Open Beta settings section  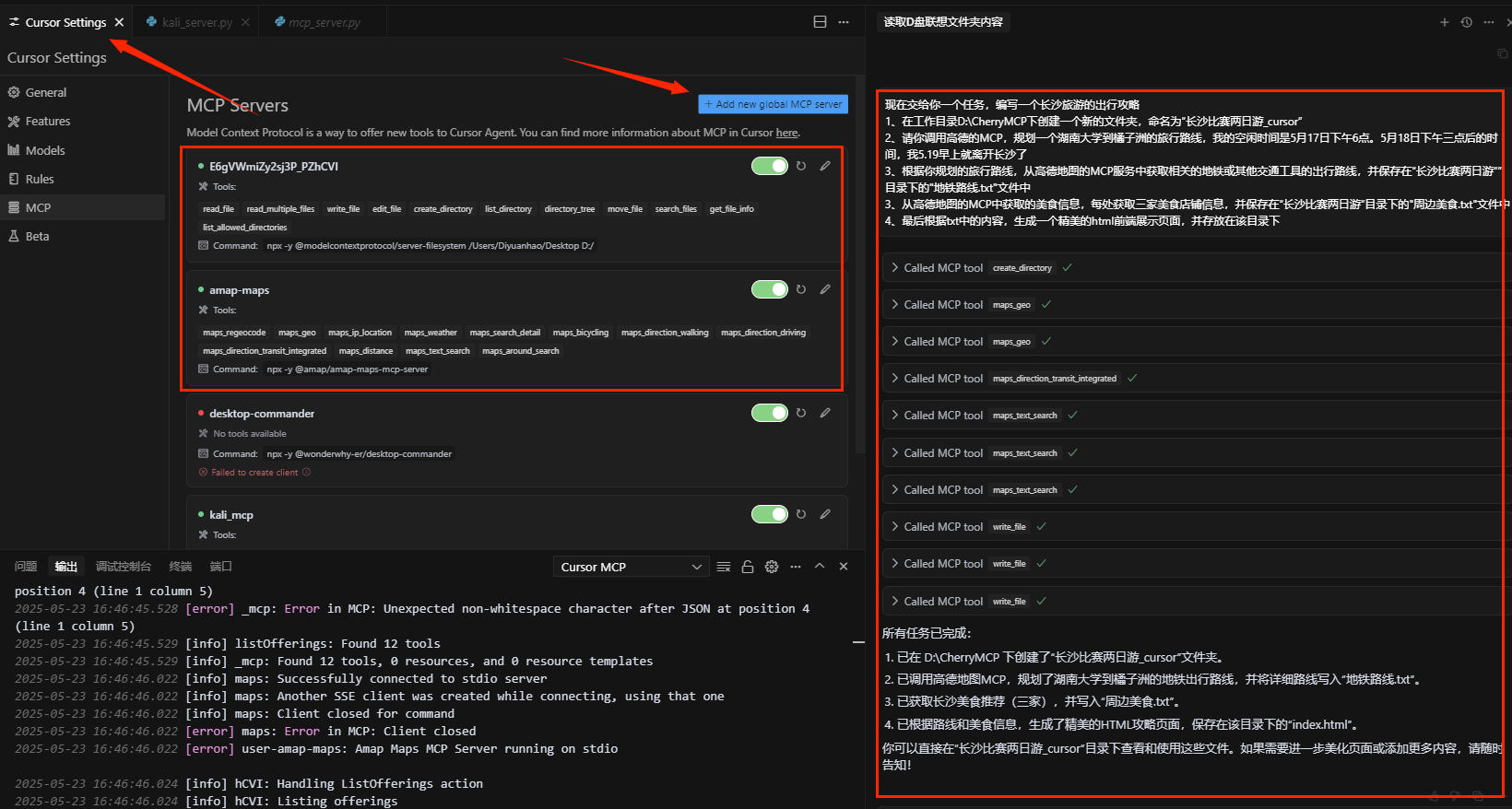coord(83,236)
